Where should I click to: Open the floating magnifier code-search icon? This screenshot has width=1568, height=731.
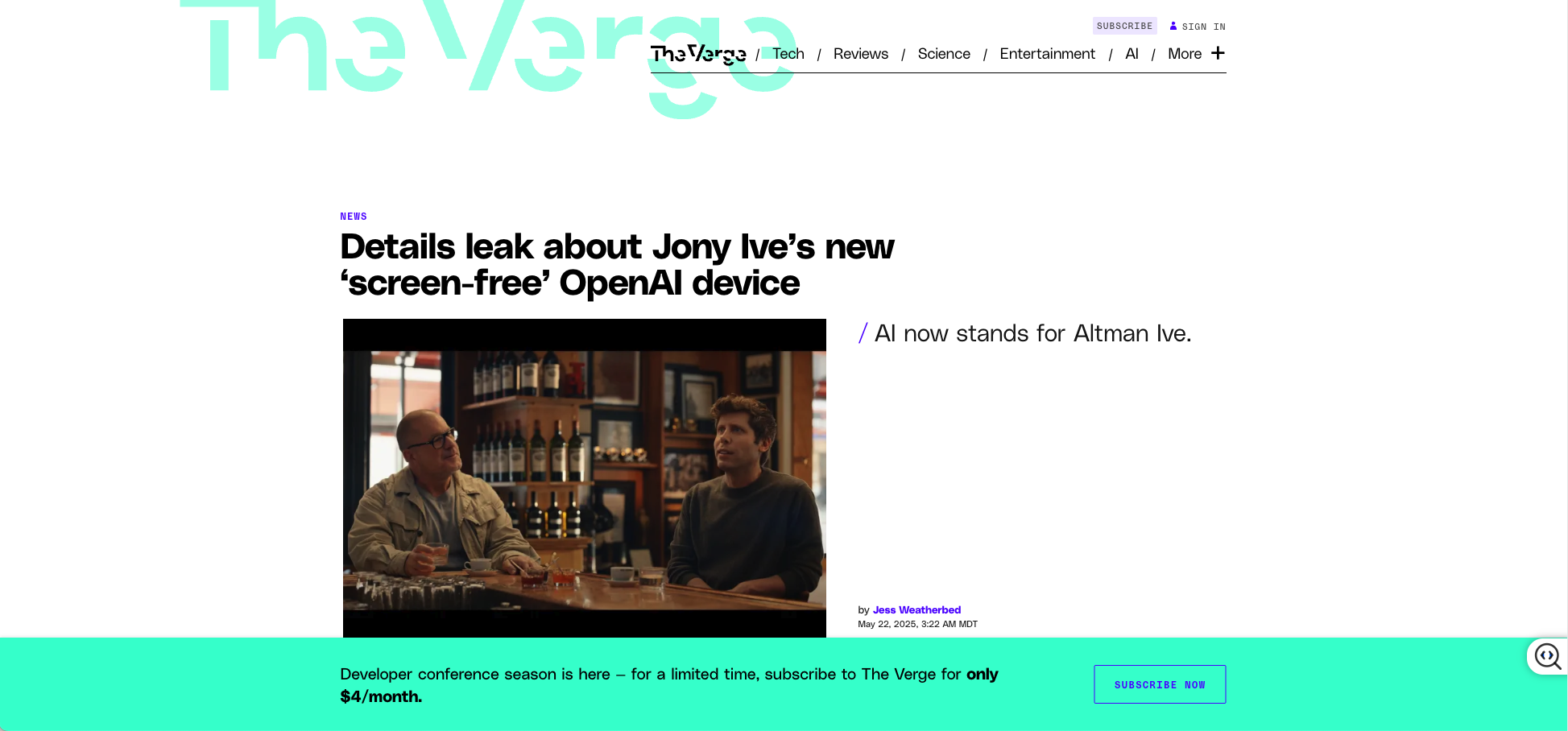click(1547, 656)
